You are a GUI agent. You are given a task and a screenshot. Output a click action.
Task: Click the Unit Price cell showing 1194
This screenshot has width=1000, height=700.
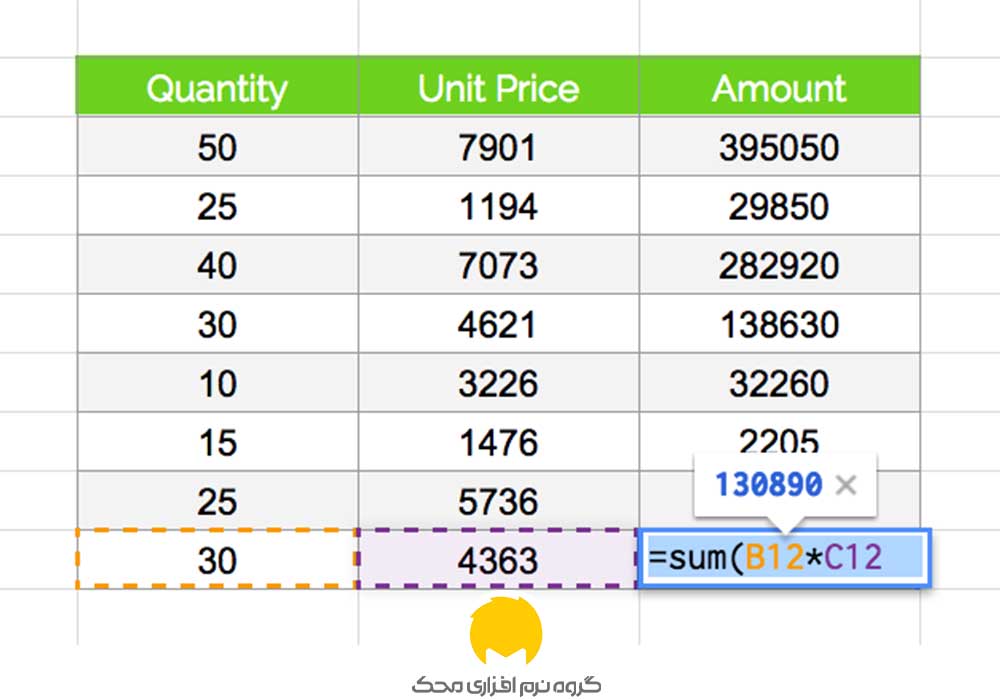(x=498, y=207)
